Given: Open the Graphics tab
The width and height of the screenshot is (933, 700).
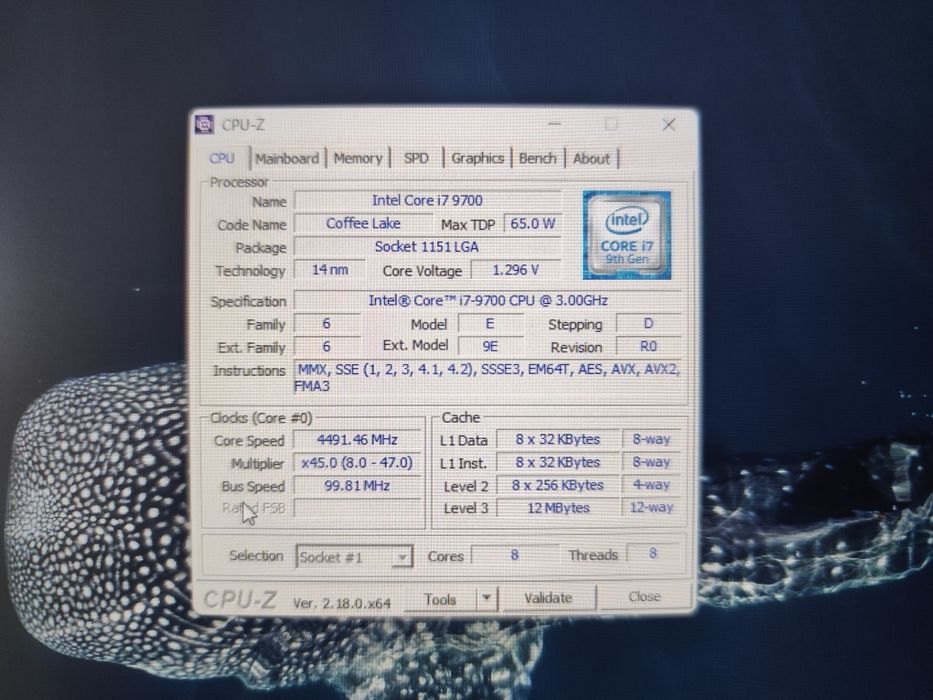Looking at the screenshot, I should tap(477, 158).
